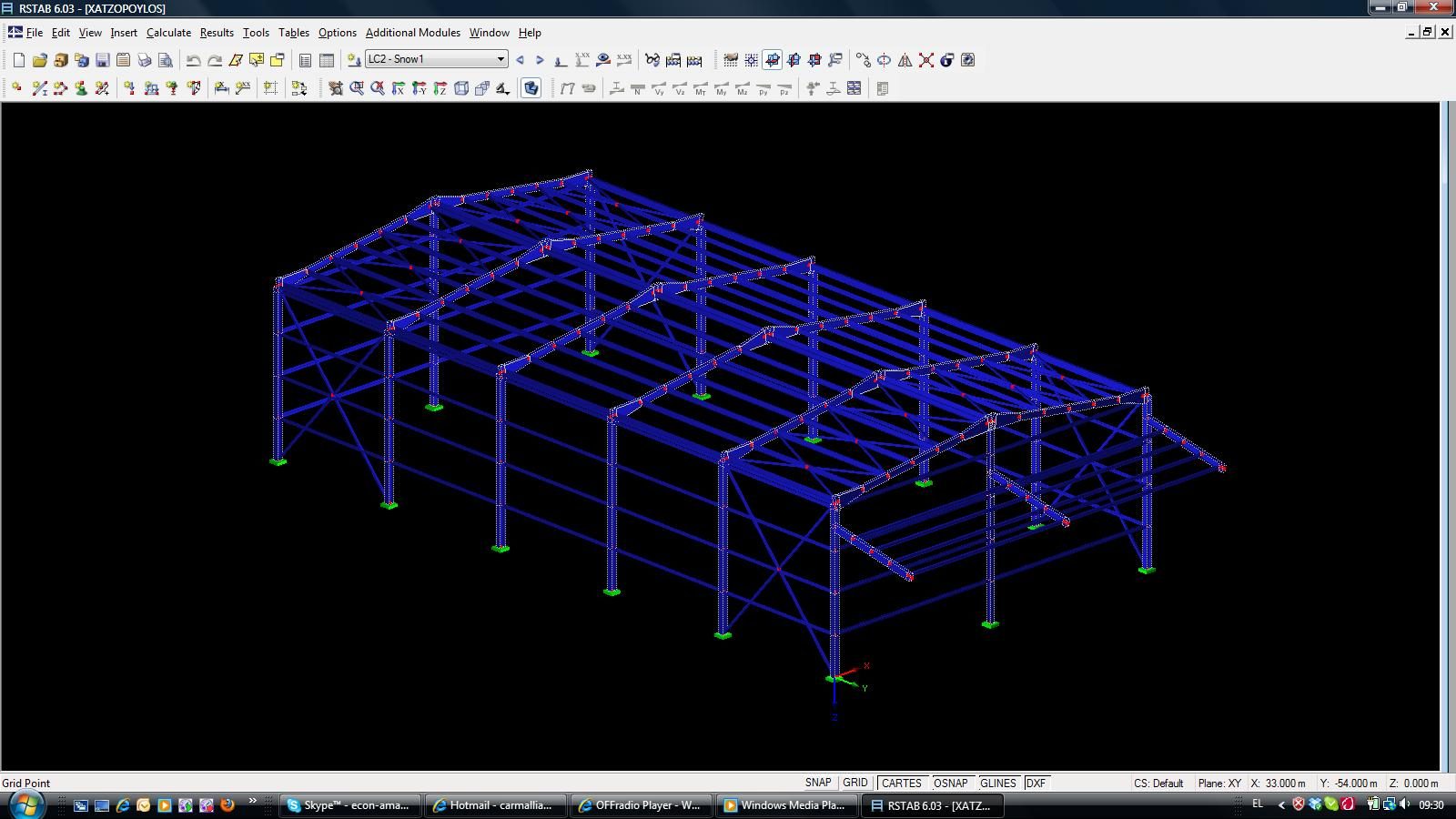Screen dimensions: 1456x819
Task: Open the Tables menu
Action: (x=293, y=32)
